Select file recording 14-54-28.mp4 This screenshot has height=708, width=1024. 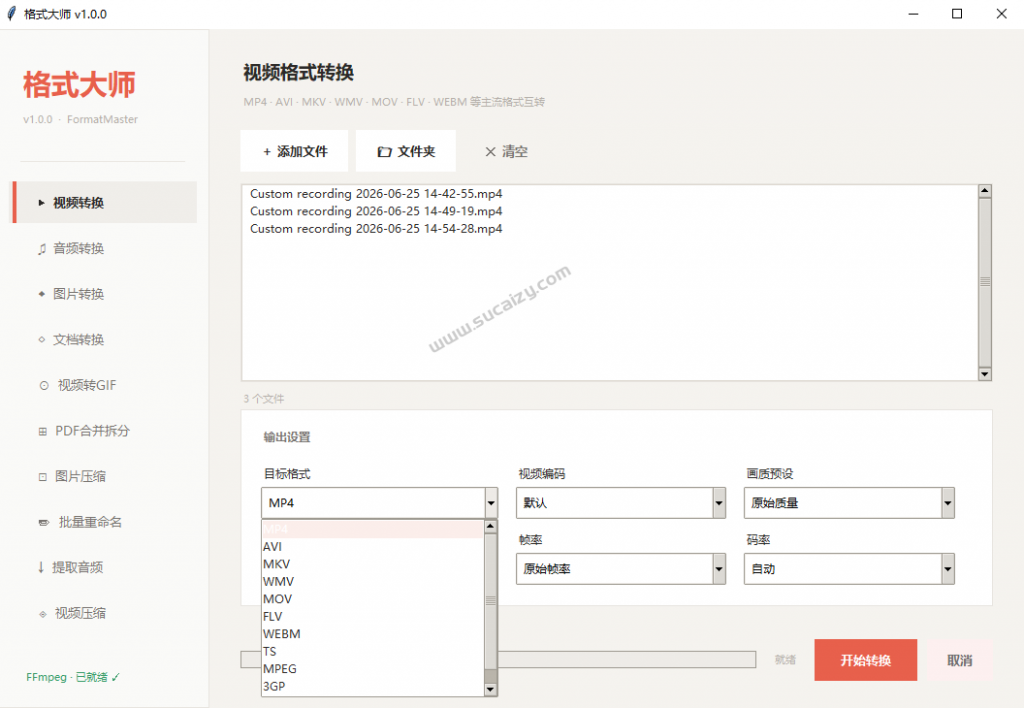376,229
